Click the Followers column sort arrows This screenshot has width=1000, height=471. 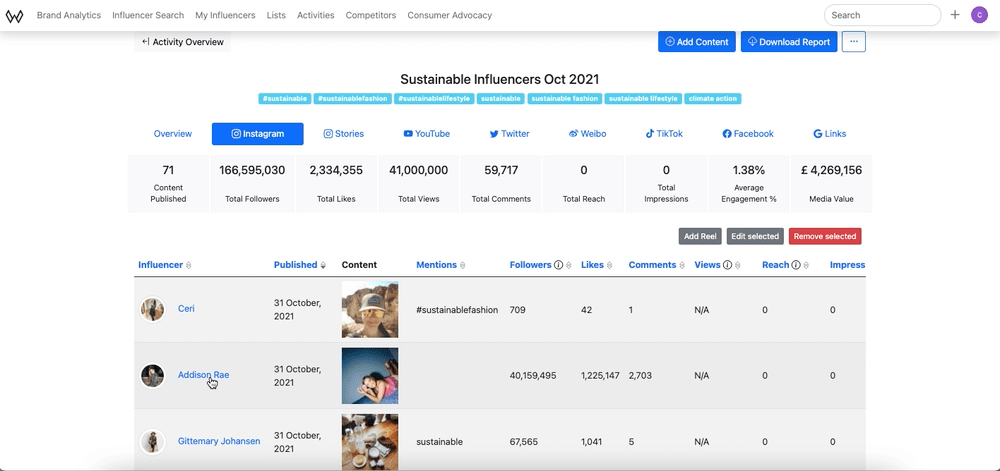click(x=569, y=265)
